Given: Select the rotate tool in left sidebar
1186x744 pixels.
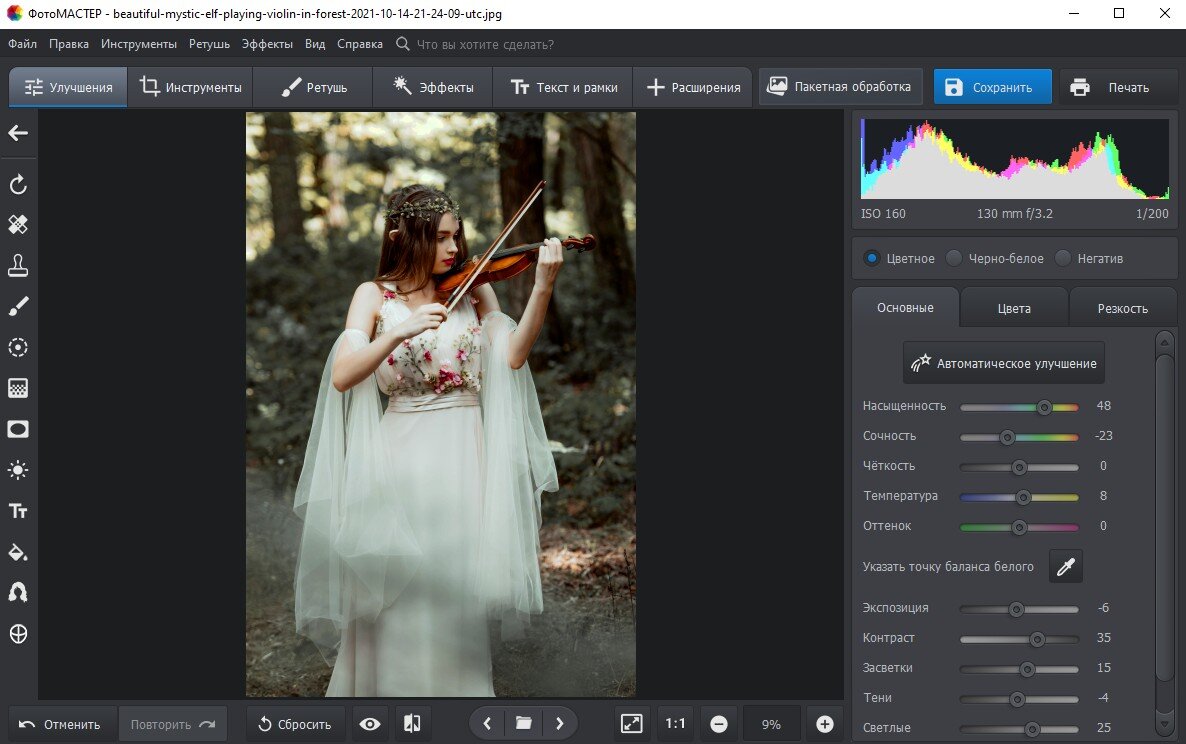Looking at the screenshot, I should point(18,184).
